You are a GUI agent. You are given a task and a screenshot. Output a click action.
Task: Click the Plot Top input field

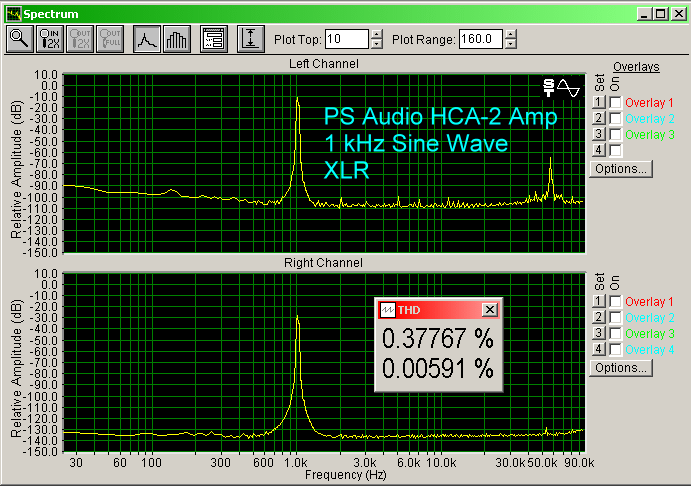346,39
